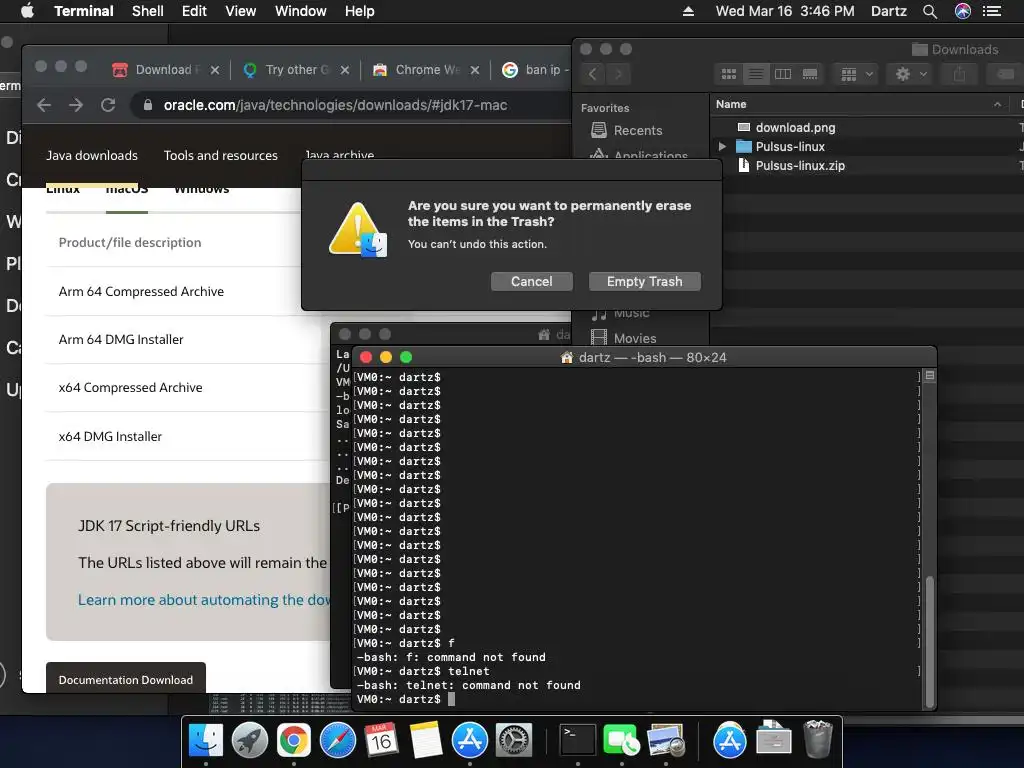This screenshot has height=768, width=1024.
Task: Open the Apple menu
Action: tap(27, 10)
